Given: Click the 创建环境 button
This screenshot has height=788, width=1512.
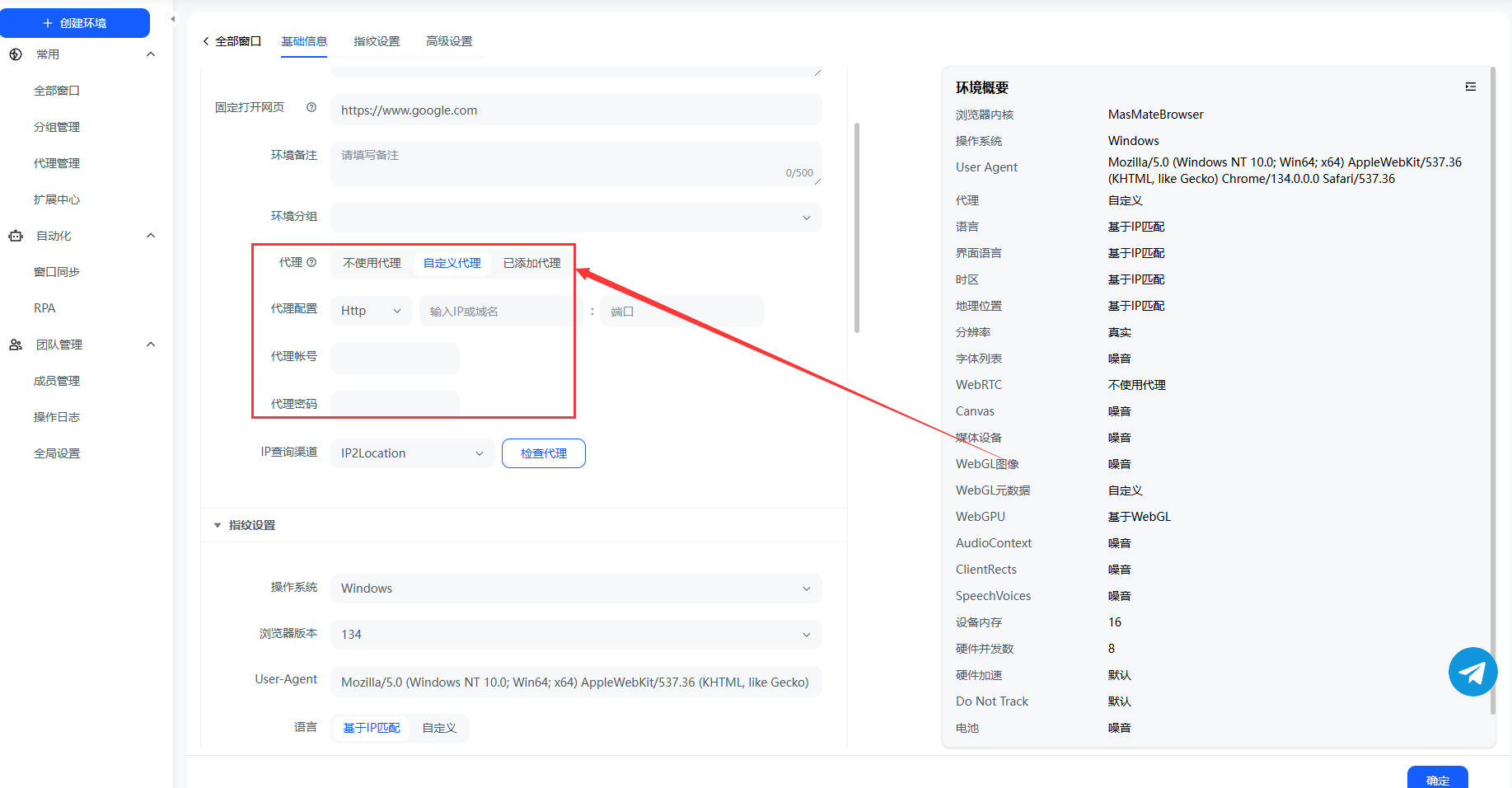Looking at the screenshot, I should [x=75, y=23].
